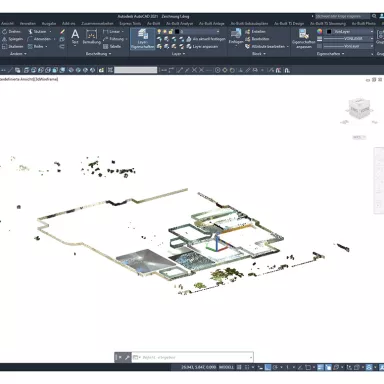
Task: Click the search field in title bar
Action: coord(342,16)
